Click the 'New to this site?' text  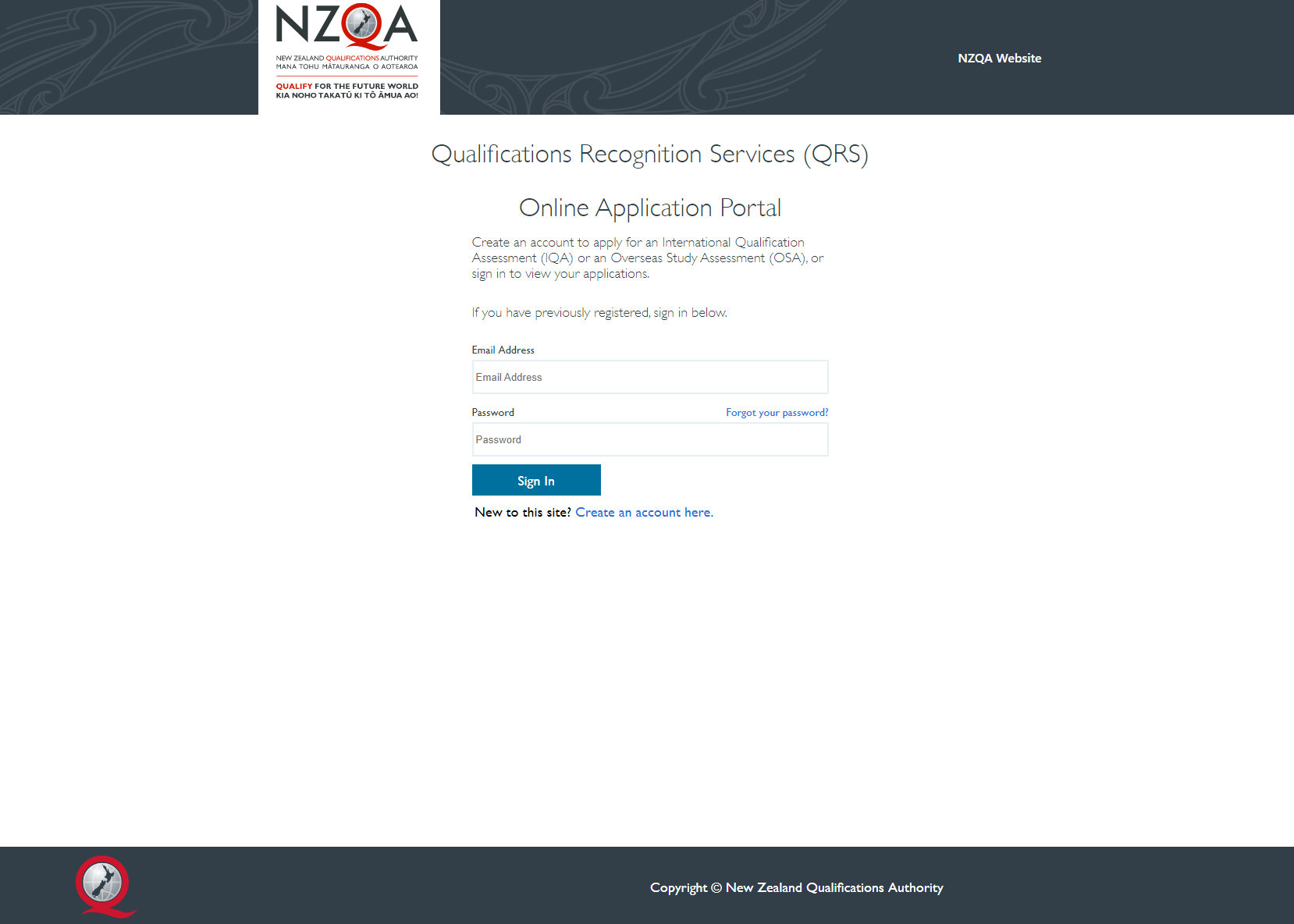(x=523, y=513)
